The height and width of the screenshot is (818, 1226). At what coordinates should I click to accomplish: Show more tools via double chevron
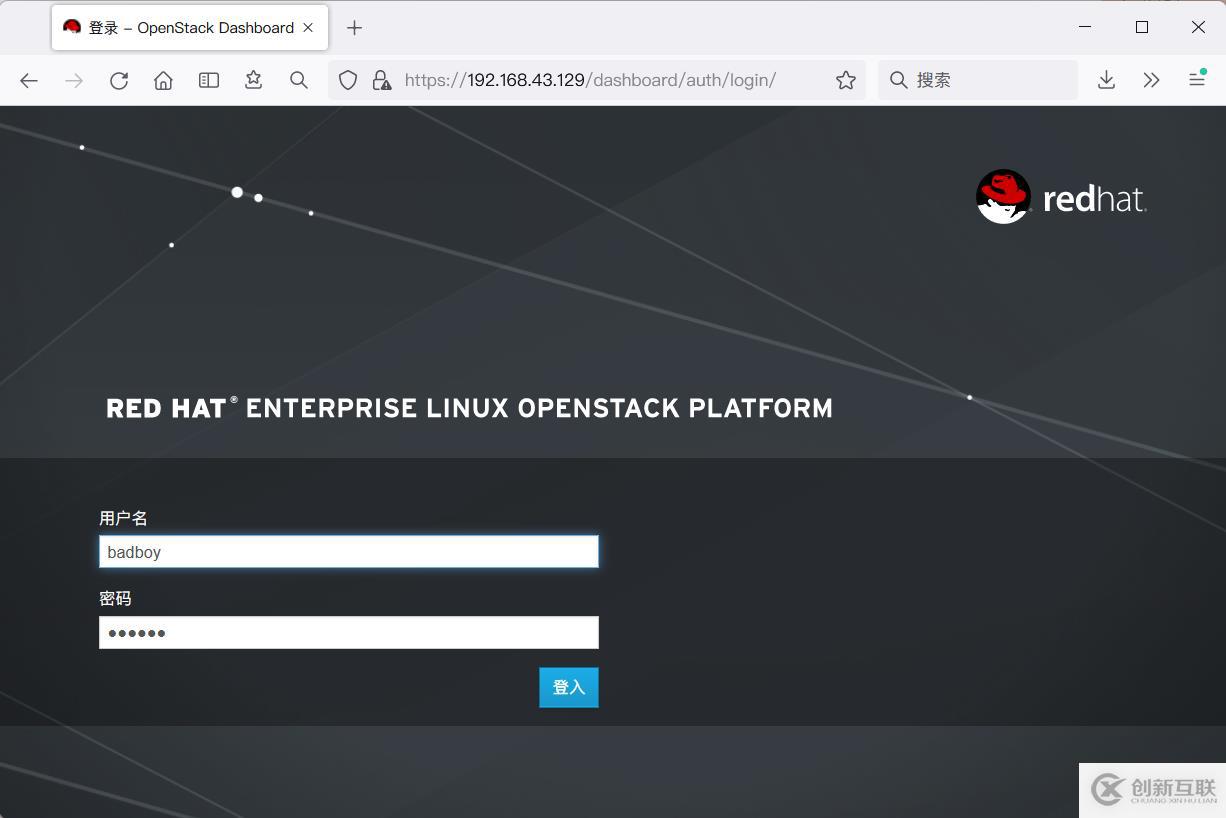click(x=1151, y=80)
